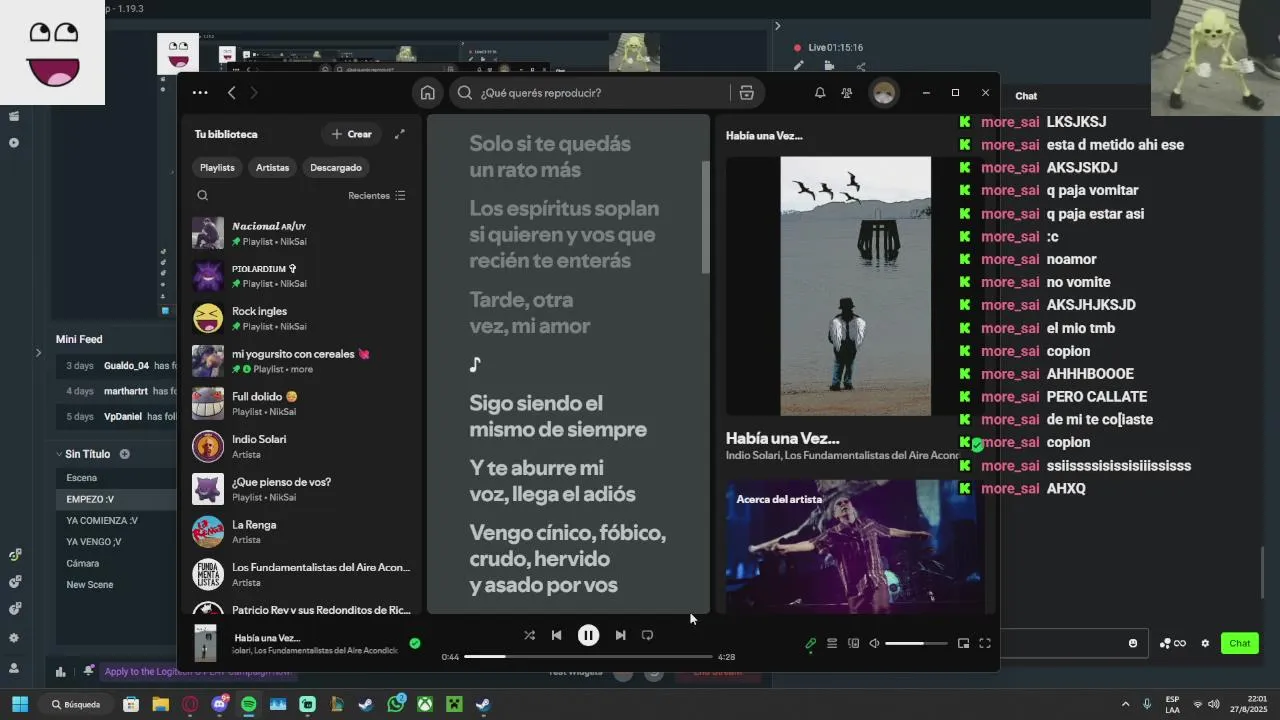1280x720 pixels.
Task: Open the Friend Activity icon
Action: [847, 93]
